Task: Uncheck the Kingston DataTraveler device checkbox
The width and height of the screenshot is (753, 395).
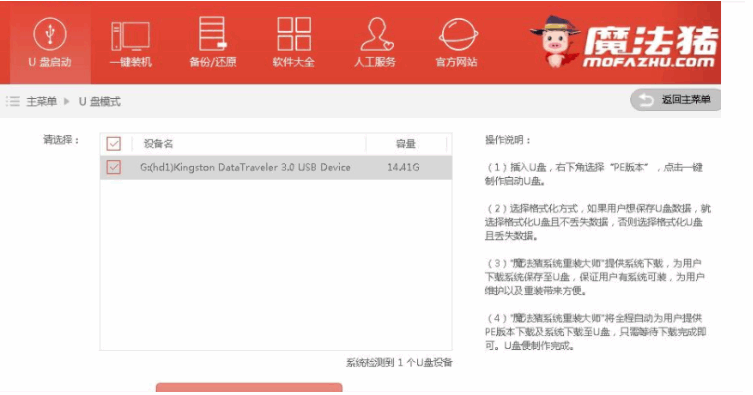Action: click(114, 167)
